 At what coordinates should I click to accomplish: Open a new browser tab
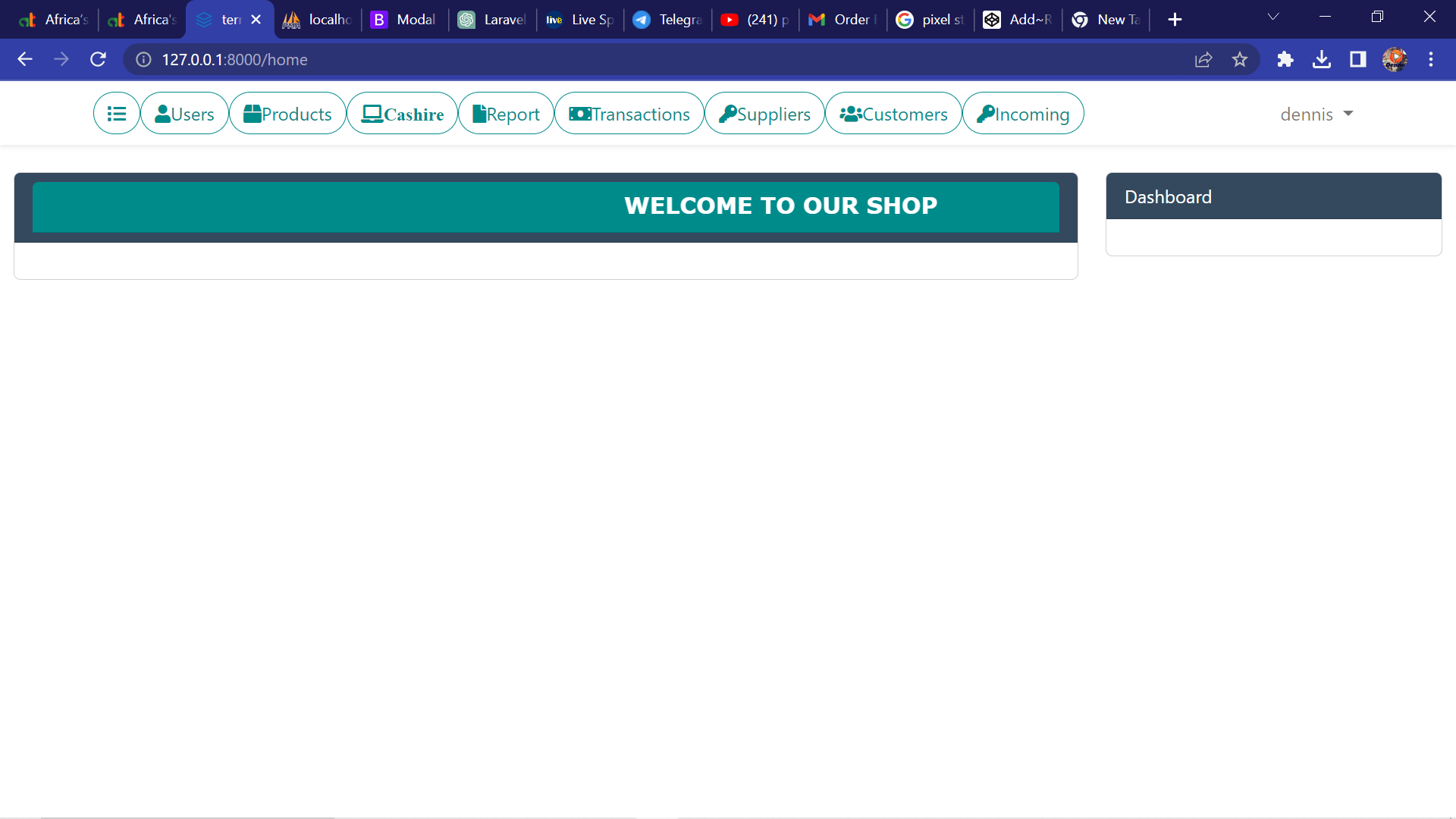pyautogui.click(x=1175, y=20)
